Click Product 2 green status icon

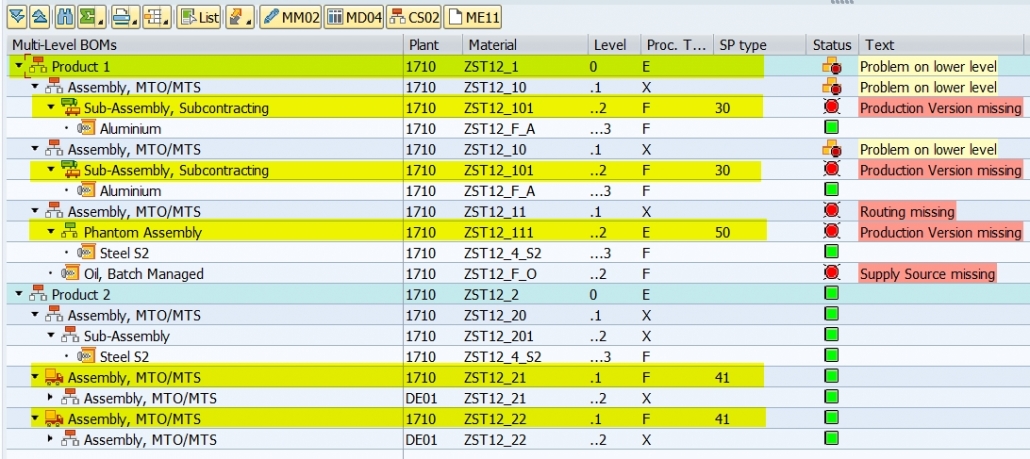[x=832, y=294]
